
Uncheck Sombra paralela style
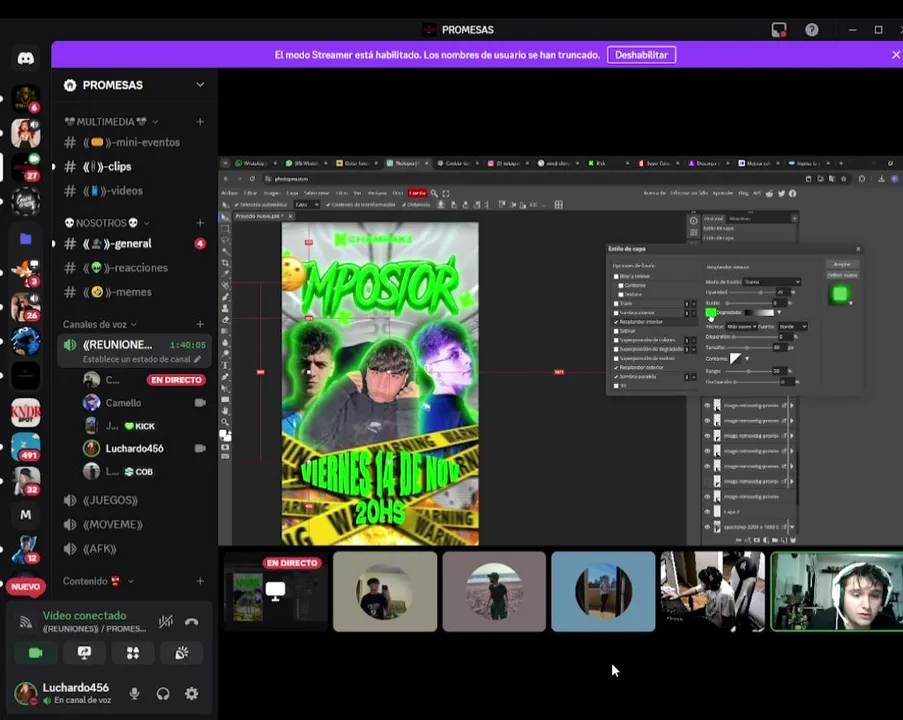pyautogui.click(x=616, y=377)
